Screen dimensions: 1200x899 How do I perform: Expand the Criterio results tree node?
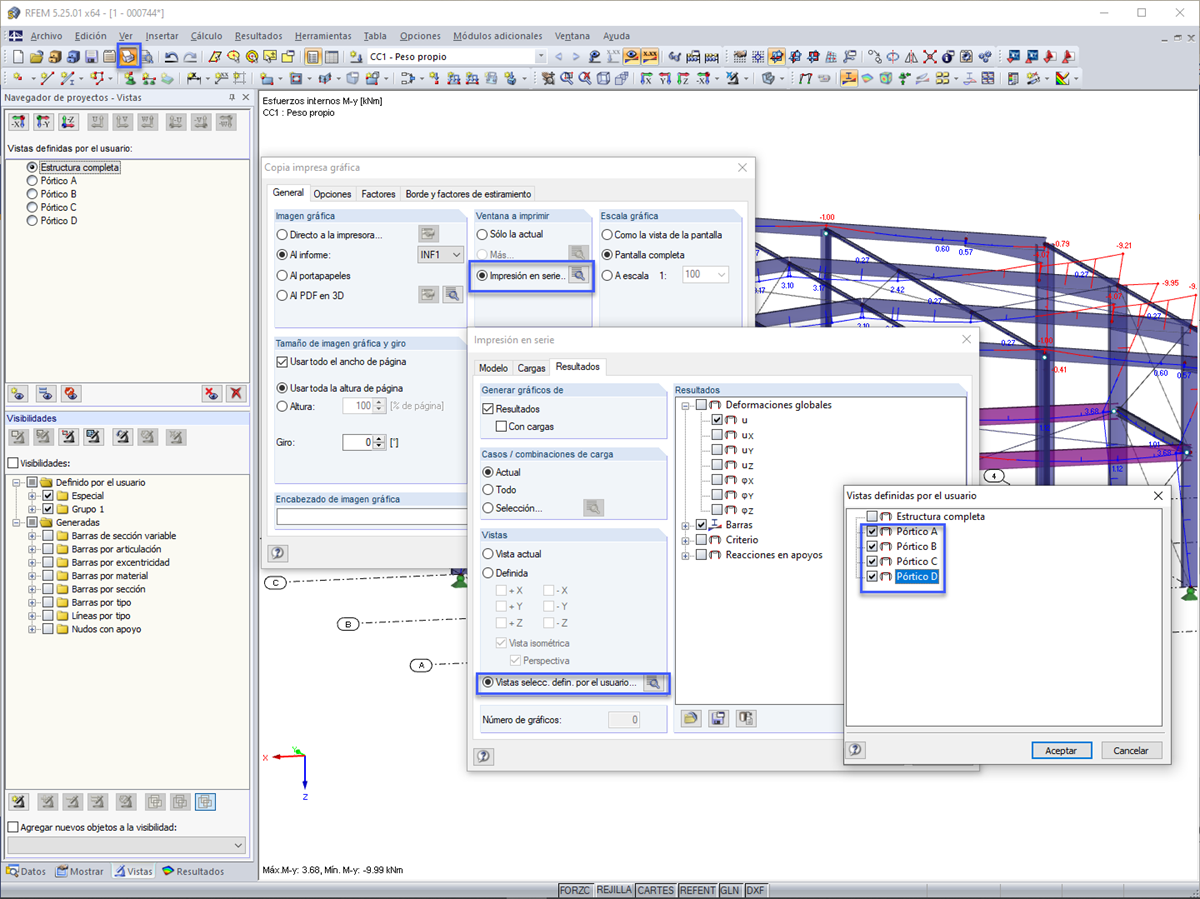point(686,540)
